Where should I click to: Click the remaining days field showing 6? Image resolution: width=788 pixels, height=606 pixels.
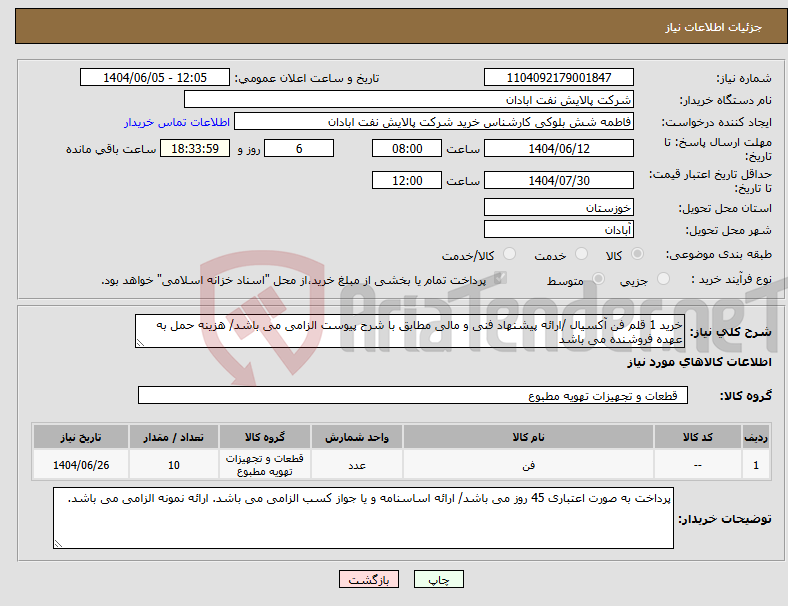[x=299, y=148]
